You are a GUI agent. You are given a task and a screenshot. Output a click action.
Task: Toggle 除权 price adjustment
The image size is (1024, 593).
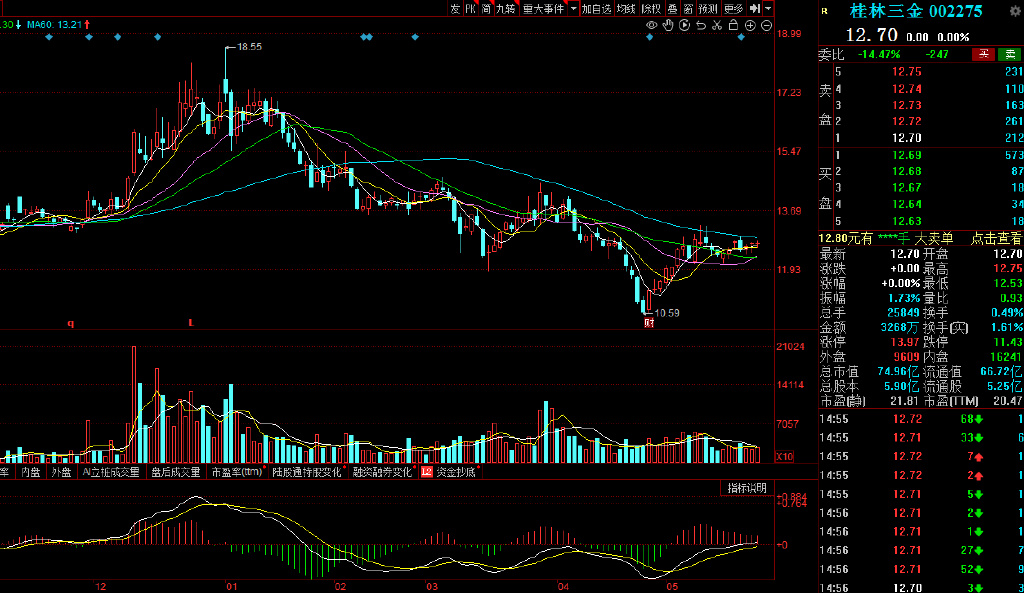(651, 8)
